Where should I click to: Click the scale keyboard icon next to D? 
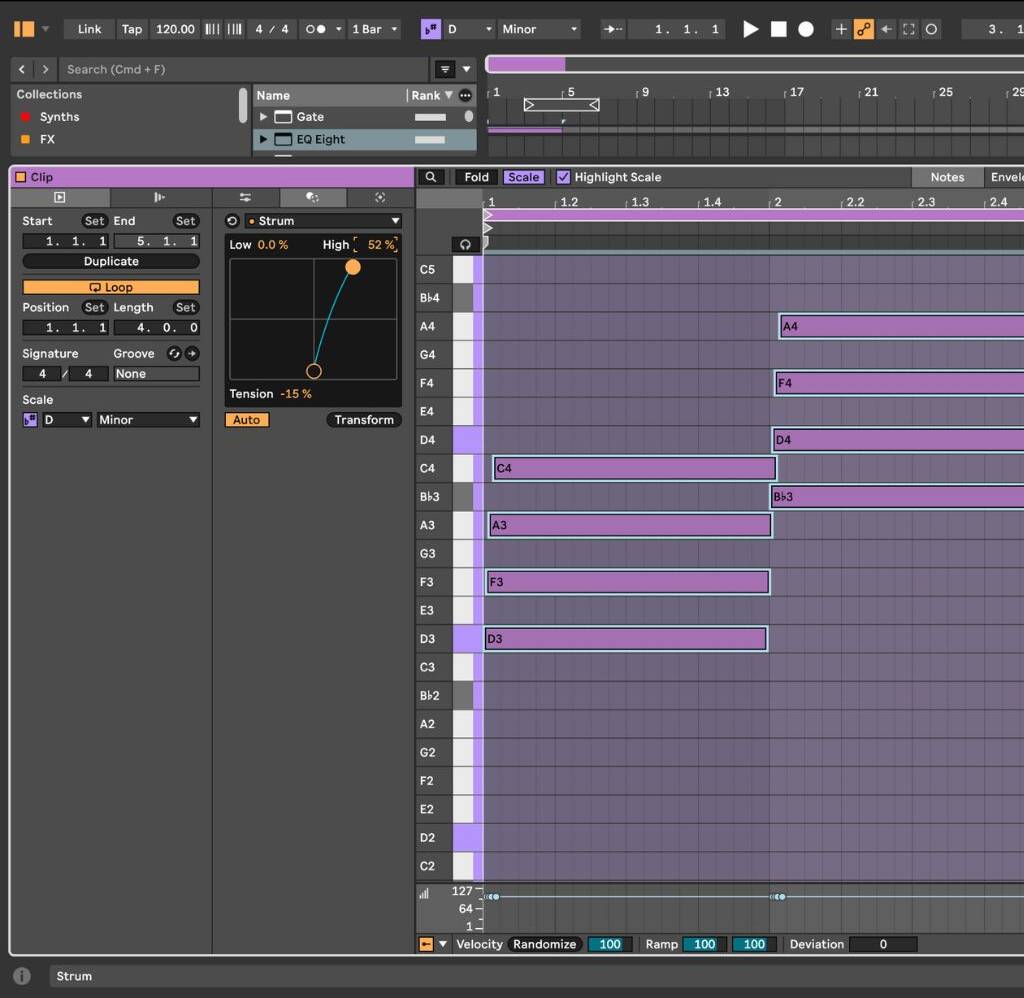[31, 419]
